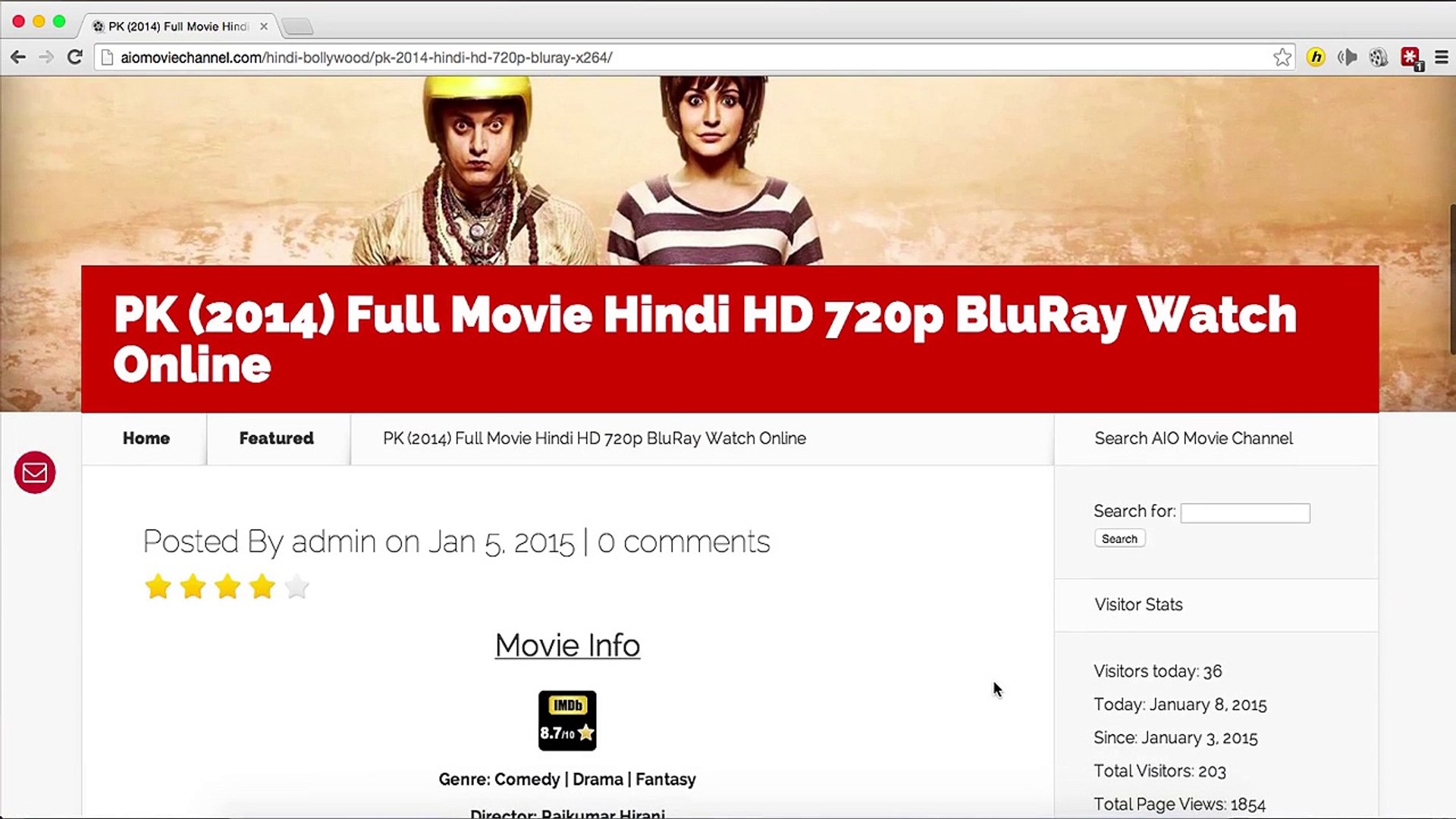Bookmark the page using the star icon
Viewport: 1456px width, 819px height.
1282,58
